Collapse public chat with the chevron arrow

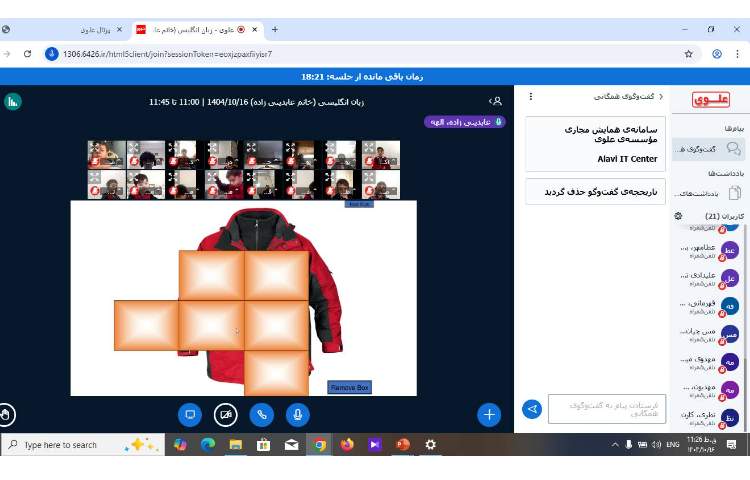coord(661,97)
